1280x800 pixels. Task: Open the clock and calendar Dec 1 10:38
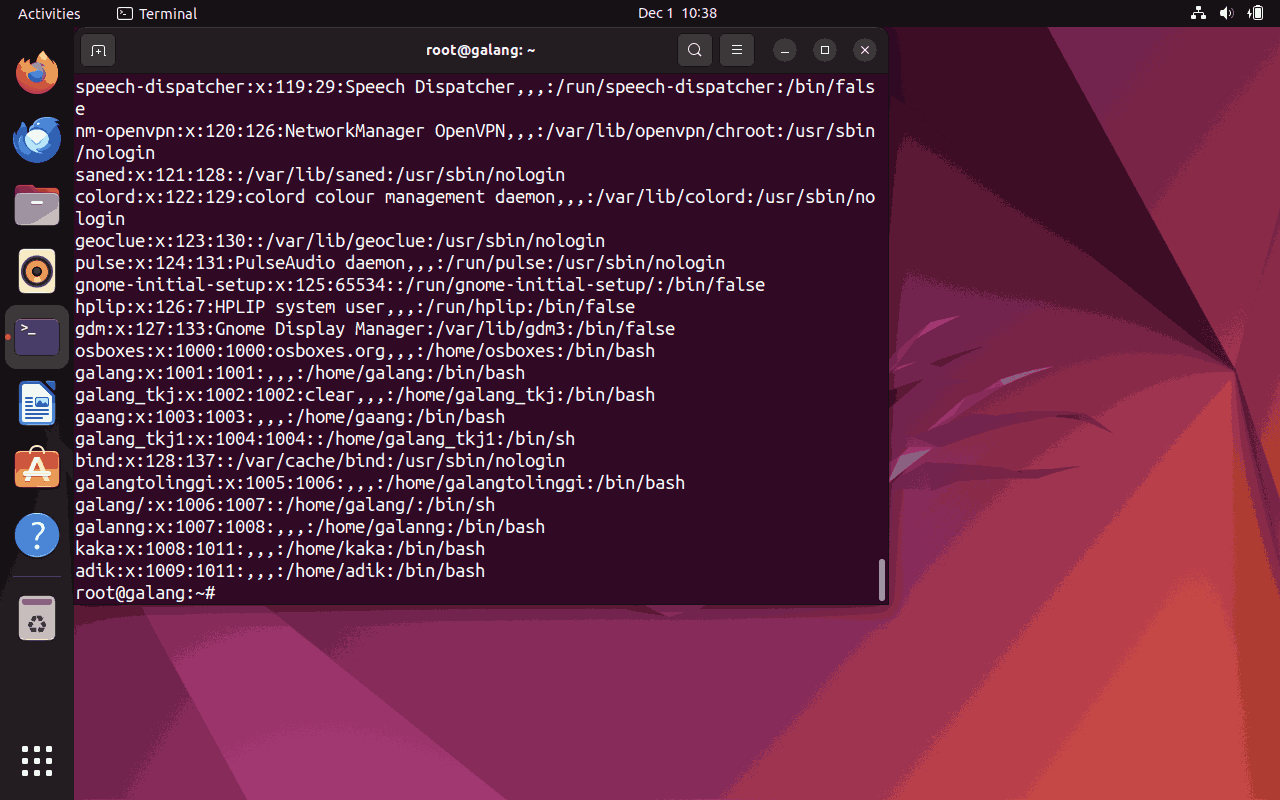click(677, 13)
